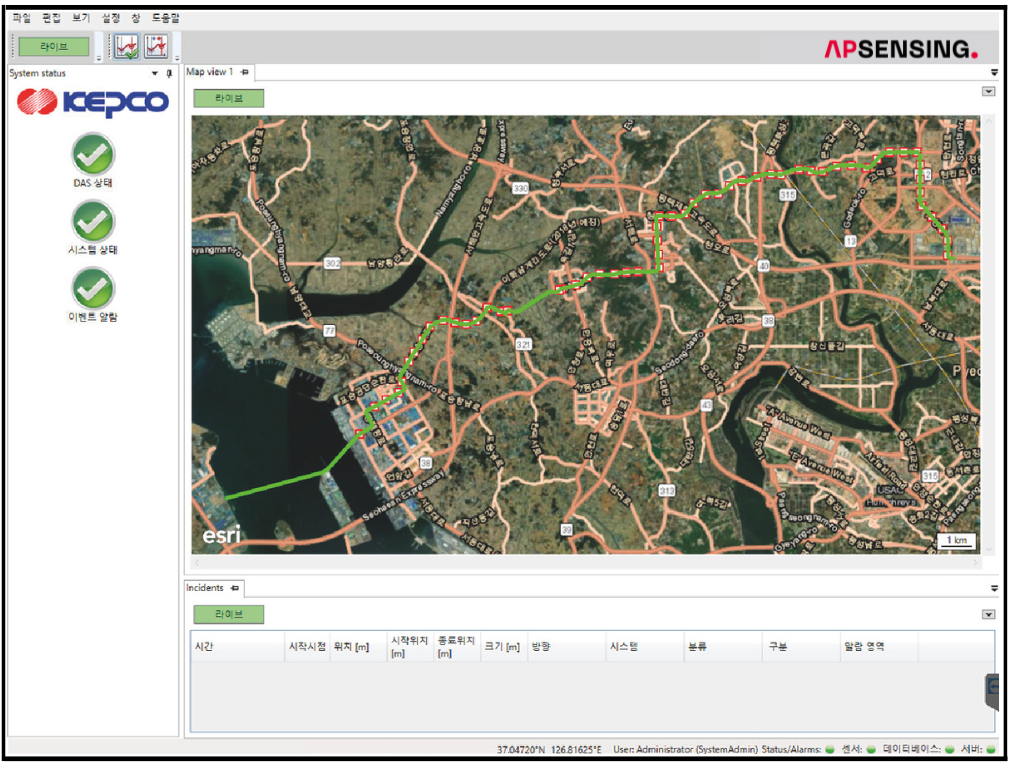Click the 시스템 column header
This screenshot has height=768, width=1012.
click(x=645, y=647)
